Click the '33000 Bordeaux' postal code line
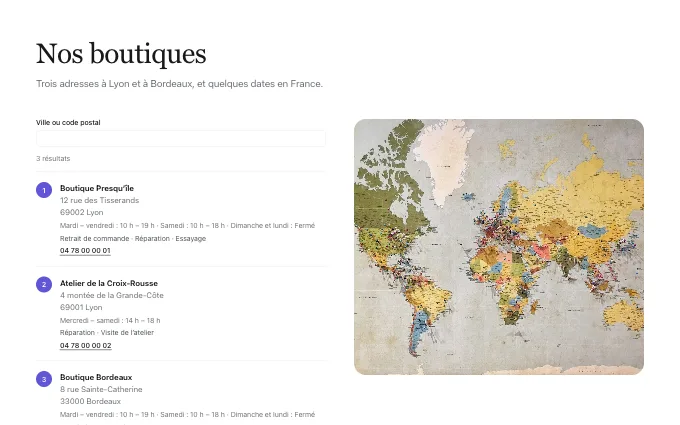This screenshot has height=425, width=680. [x=90, y=402]
